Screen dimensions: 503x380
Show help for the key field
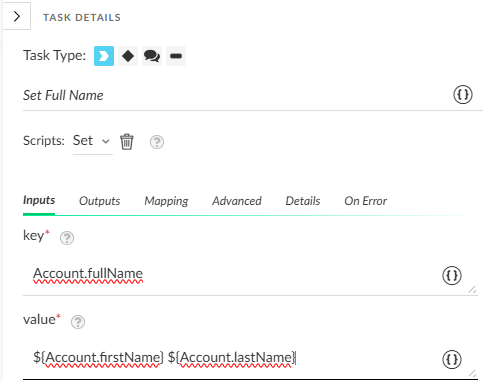click(x=67, y=238)
